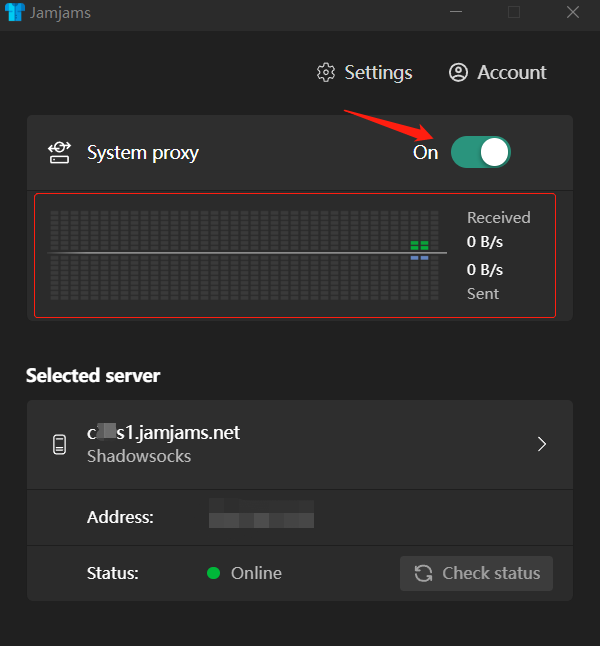The height and width of the screenshot is (646, 600).
Task: Click the refresh icon in Check status
Action: pos(423,573)
